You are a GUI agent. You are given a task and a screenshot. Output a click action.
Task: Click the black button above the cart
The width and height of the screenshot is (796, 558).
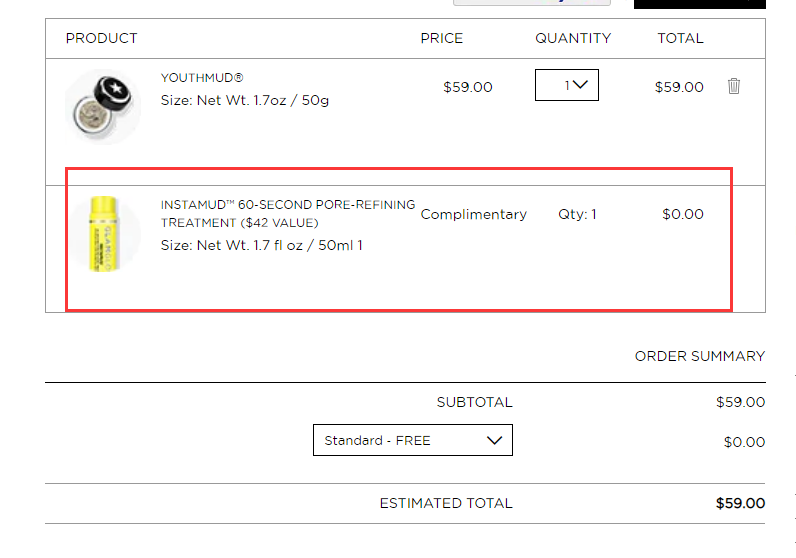coord(700,4)
